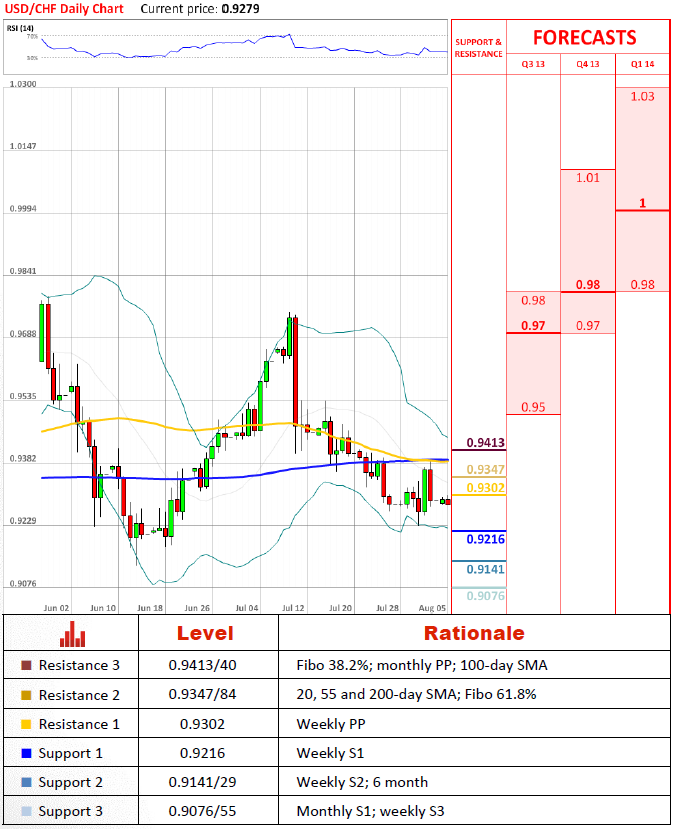674x829 pixels.
Task: Click the FORECASTS heading
Action: pyautogui.click(x=585, y=38)
